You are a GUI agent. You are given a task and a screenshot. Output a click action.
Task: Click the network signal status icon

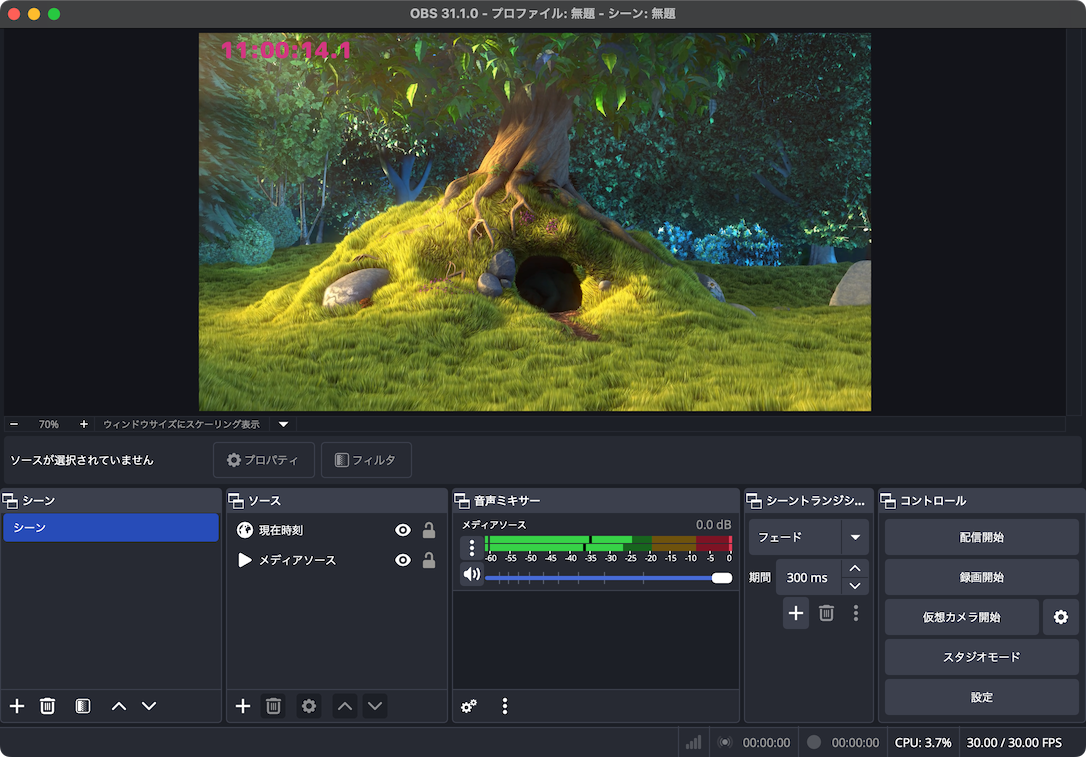[x=693, y=742]
